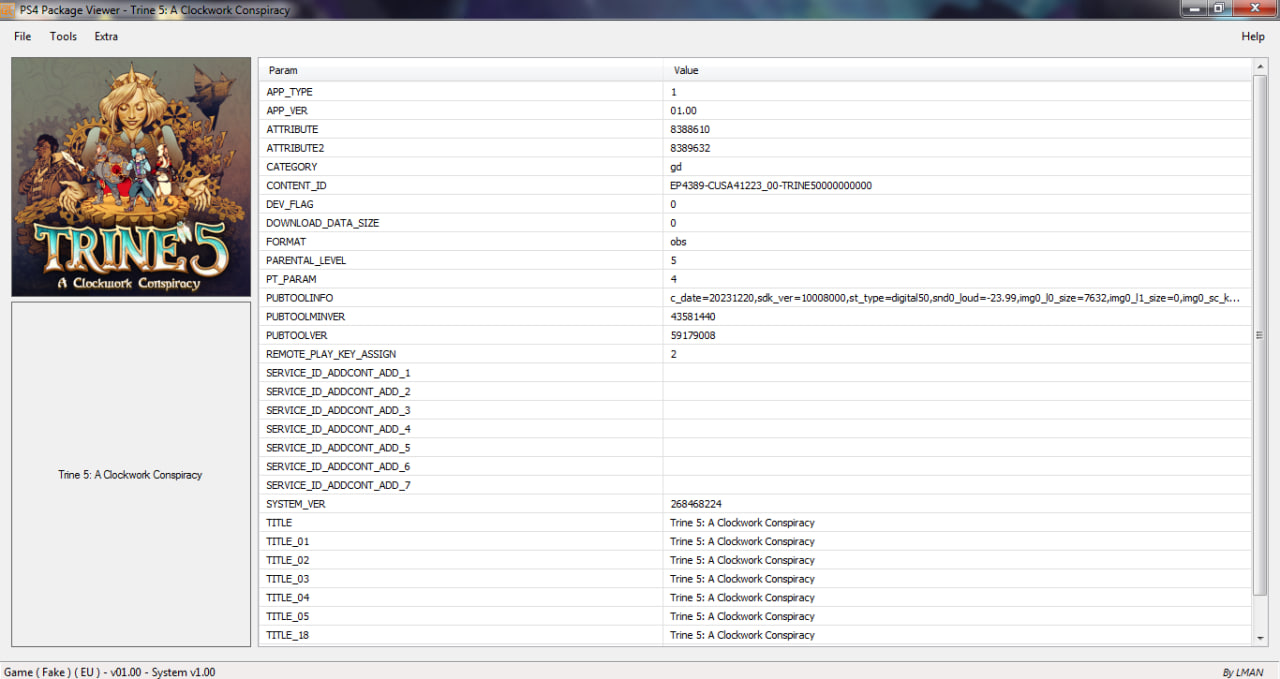Select the DEV_FLAG row
Viewport: 1280px width, 679px height.
tap(755, 204)
